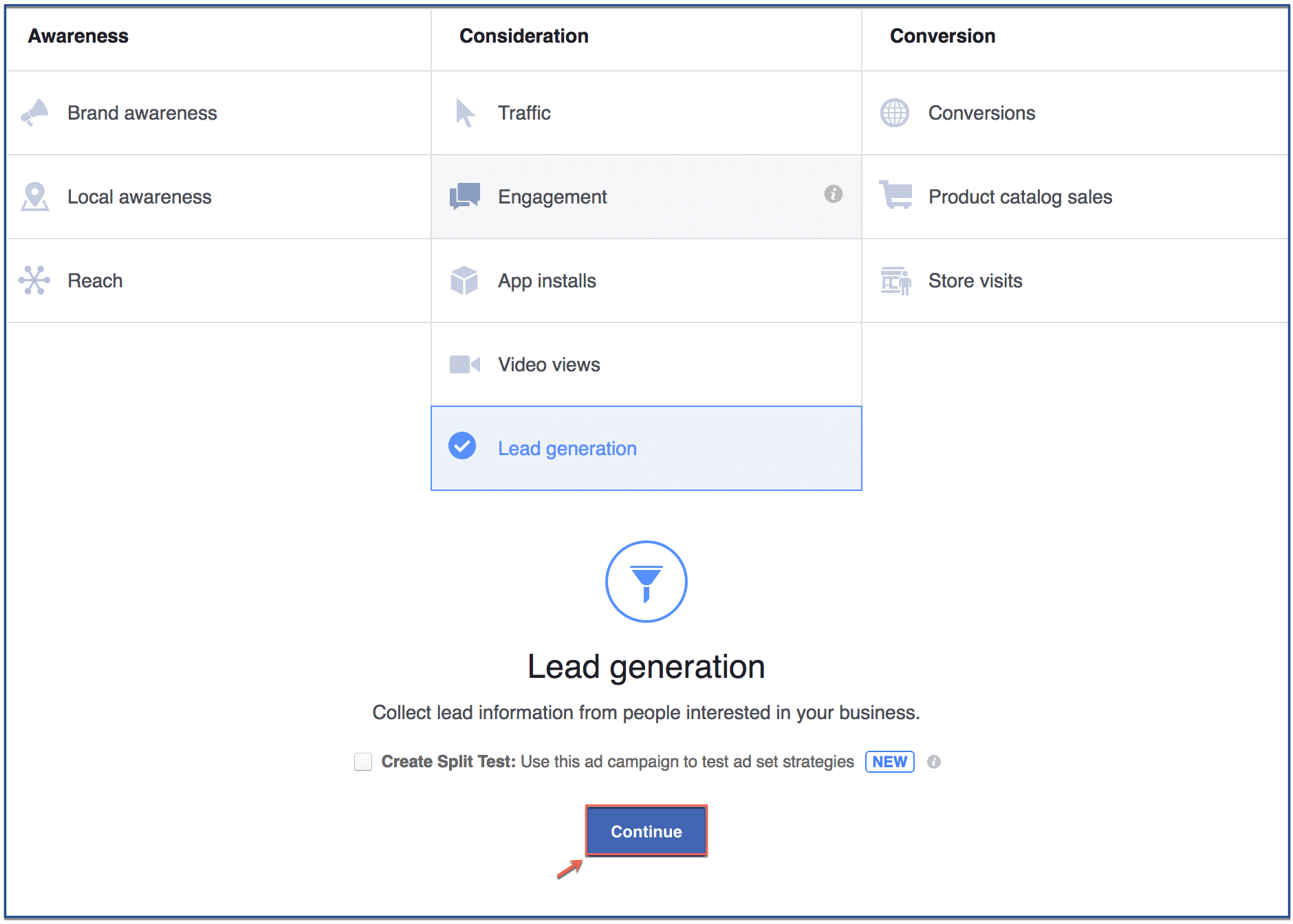This screenshot has height=924, width=1293.
Task: Click the Continue button
Action: [646, 831]
